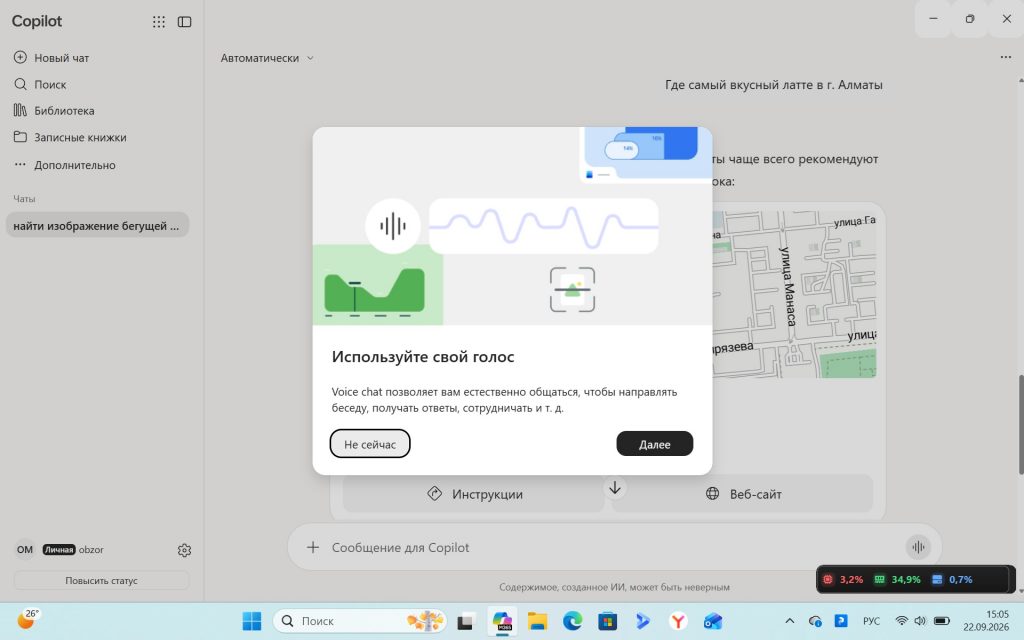
Task: Toggle the sidebar panel icon
Action: pos(185,22)
